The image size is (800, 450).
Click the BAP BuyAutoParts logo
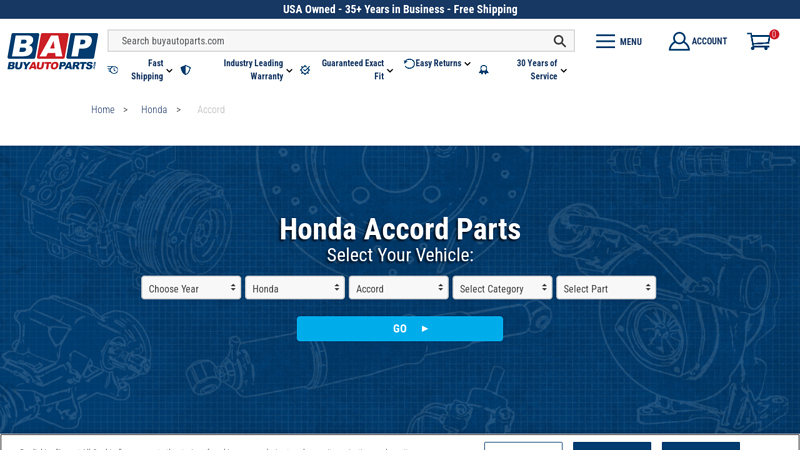[52, 52]
